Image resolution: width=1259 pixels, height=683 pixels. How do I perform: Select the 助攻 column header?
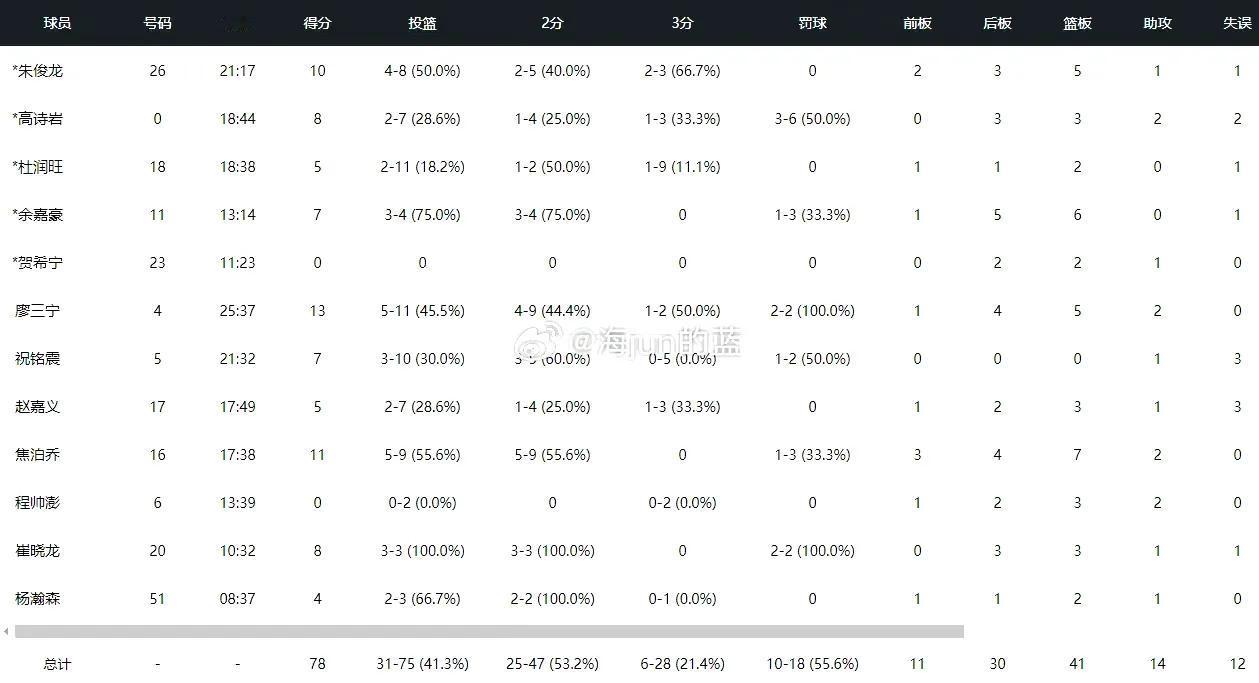pos(1157,23)
